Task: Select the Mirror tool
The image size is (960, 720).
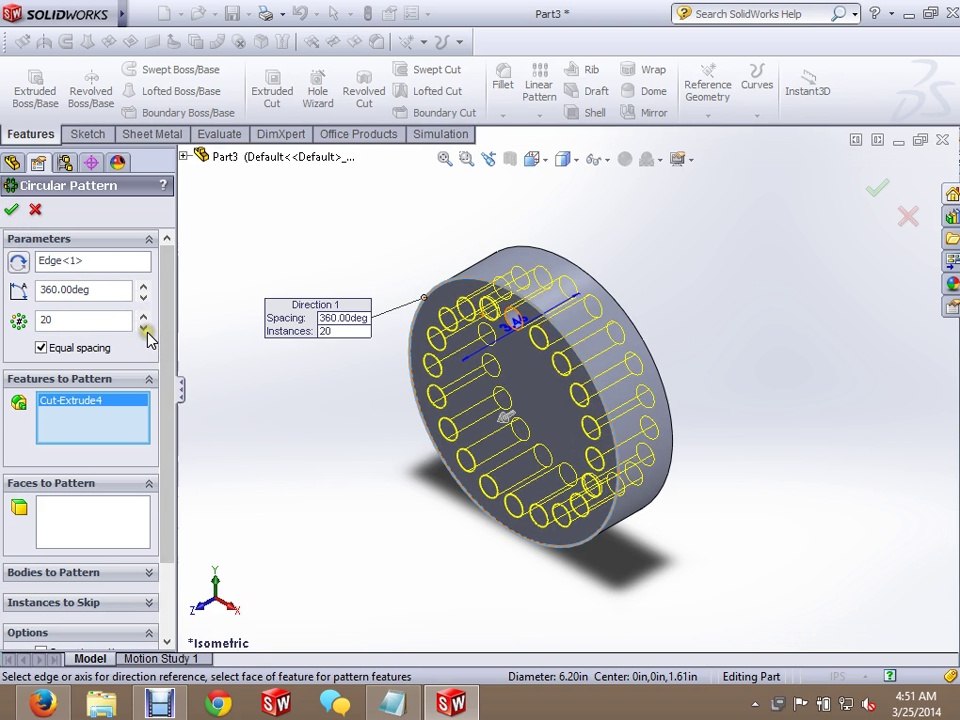Action: coord(643,113)
